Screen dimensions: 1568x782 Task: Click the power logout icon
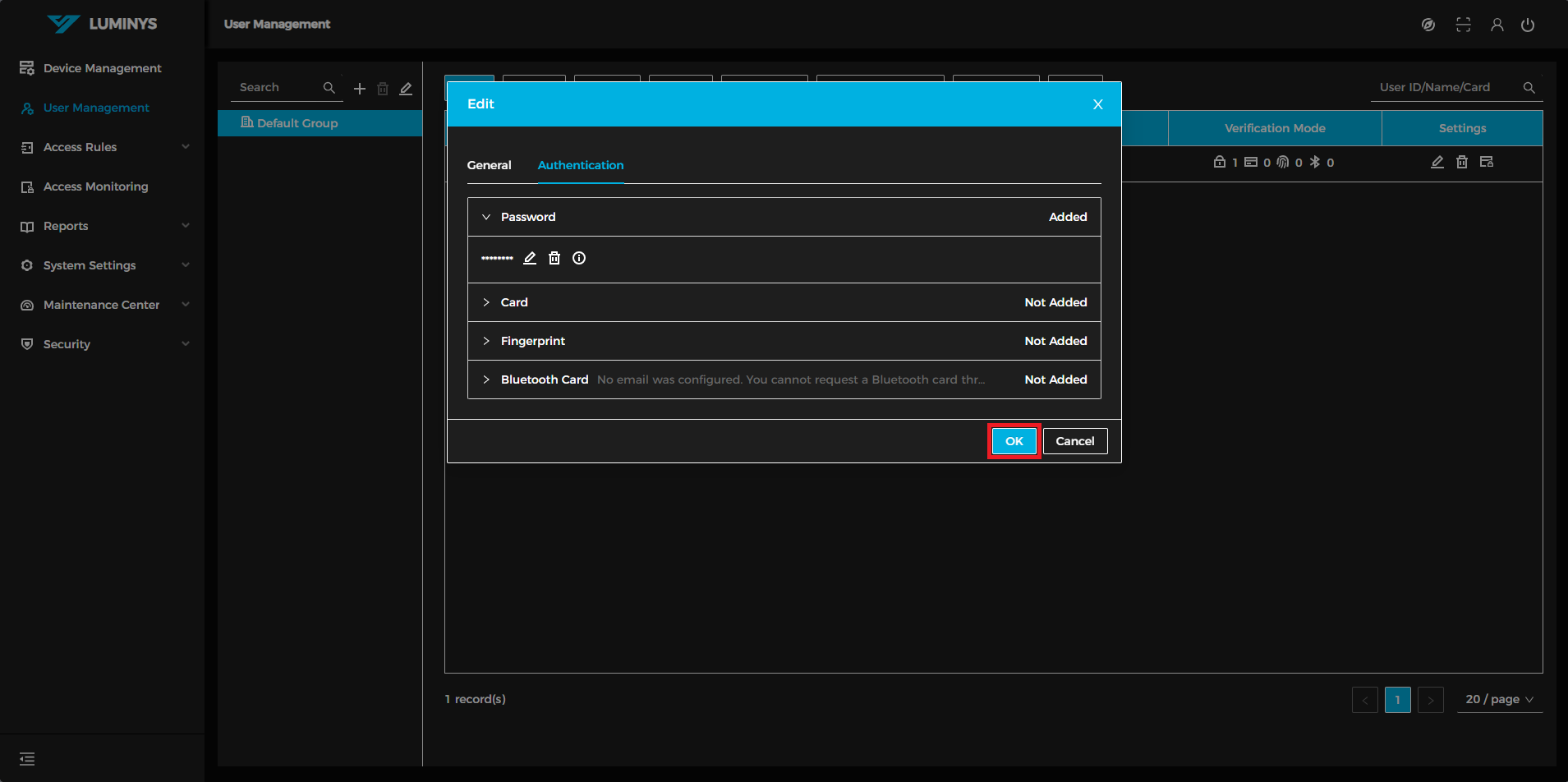click(1528, 25)
